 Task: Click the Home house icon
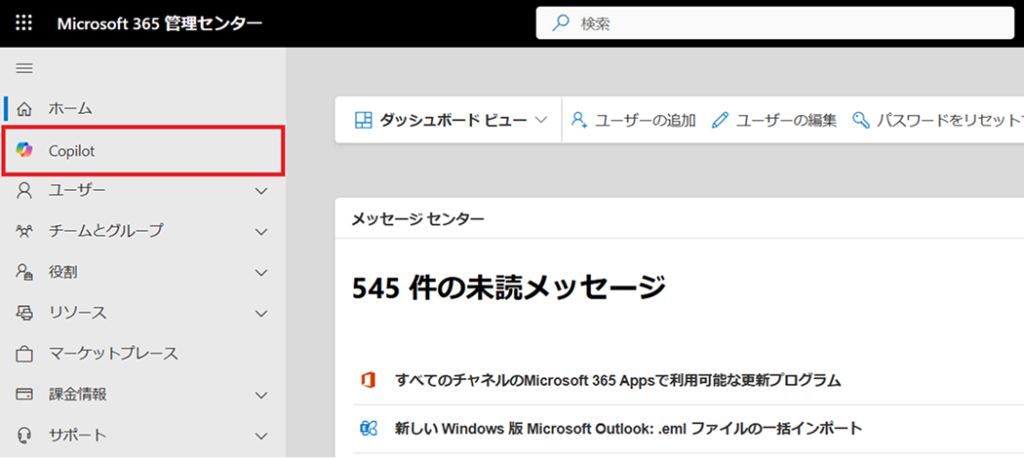click(24, 109)
